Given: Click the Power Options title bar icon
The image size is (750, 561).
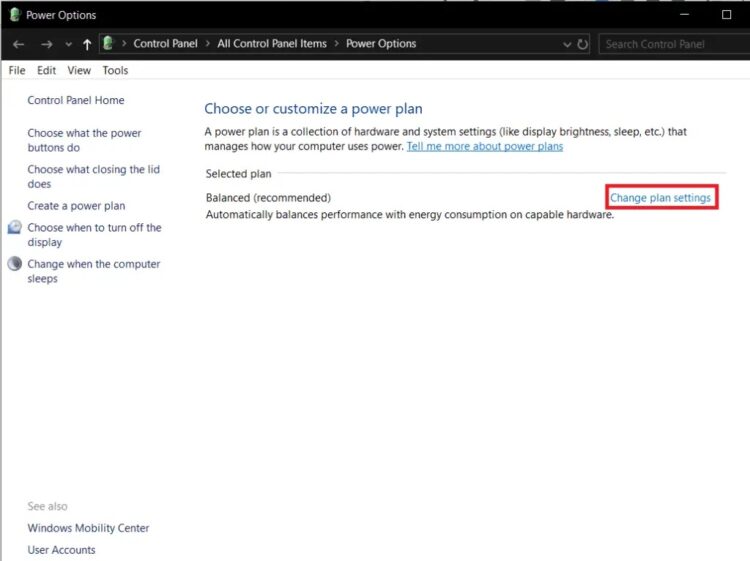Looking at the screenshot, I should coord(15,15).
